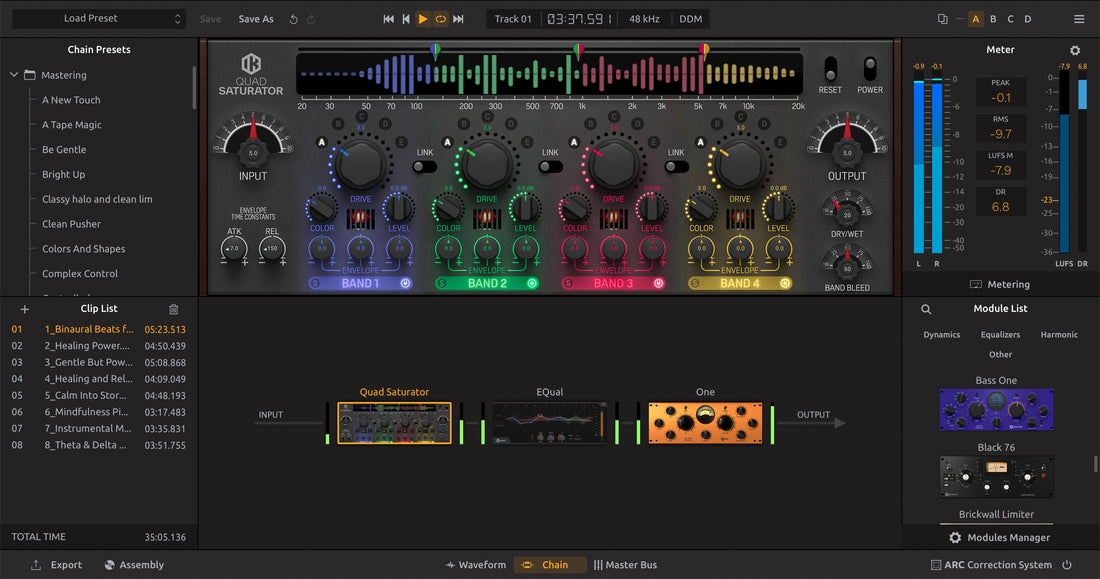
Task: Click the undo arrow icon
Action: pyautogui.click(x=293, y=19)
